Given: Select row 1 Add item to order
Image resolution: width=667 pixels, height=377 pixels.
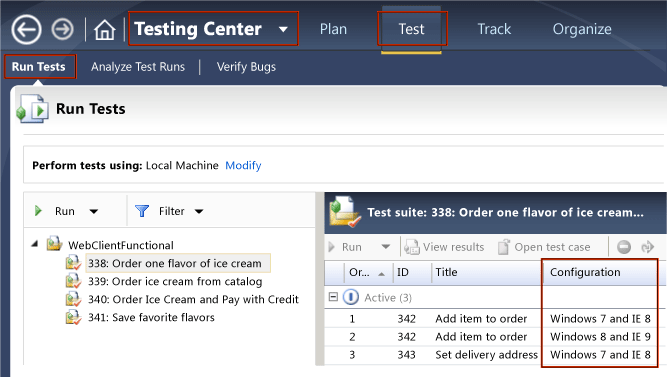Looking at the screenshot, I should point(491,318).
